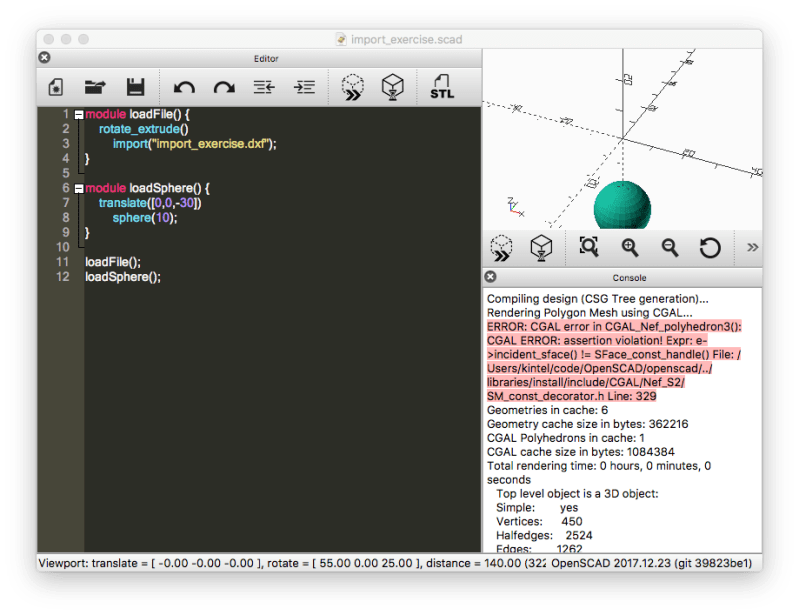Zoom in on the 3D view
The image size is (799, 615).
(630, 248)
